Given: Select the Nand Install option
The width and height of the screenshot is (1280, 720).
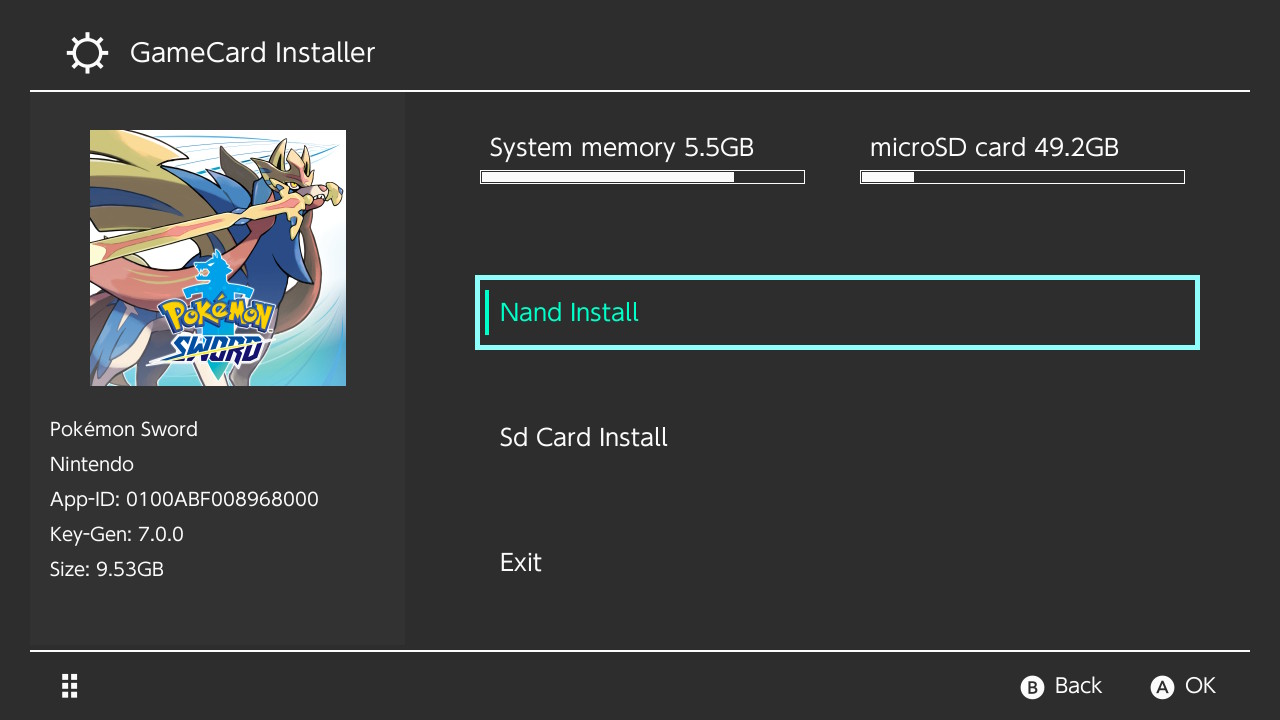Looking at the screenshot, I should [x=837, y=313].
